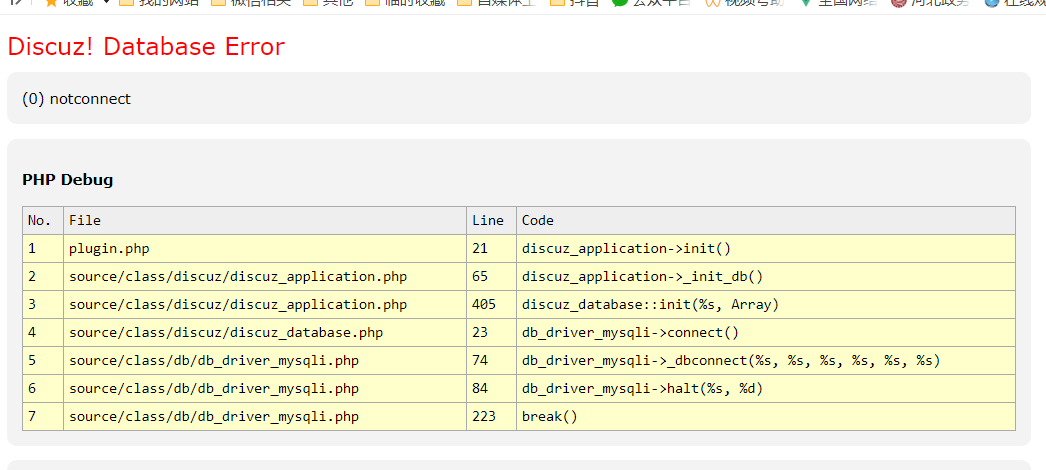1046x470 pixels.
Task: Click the (0) notconnect error message
Action: pyautogui.click(x=76, y=99)
